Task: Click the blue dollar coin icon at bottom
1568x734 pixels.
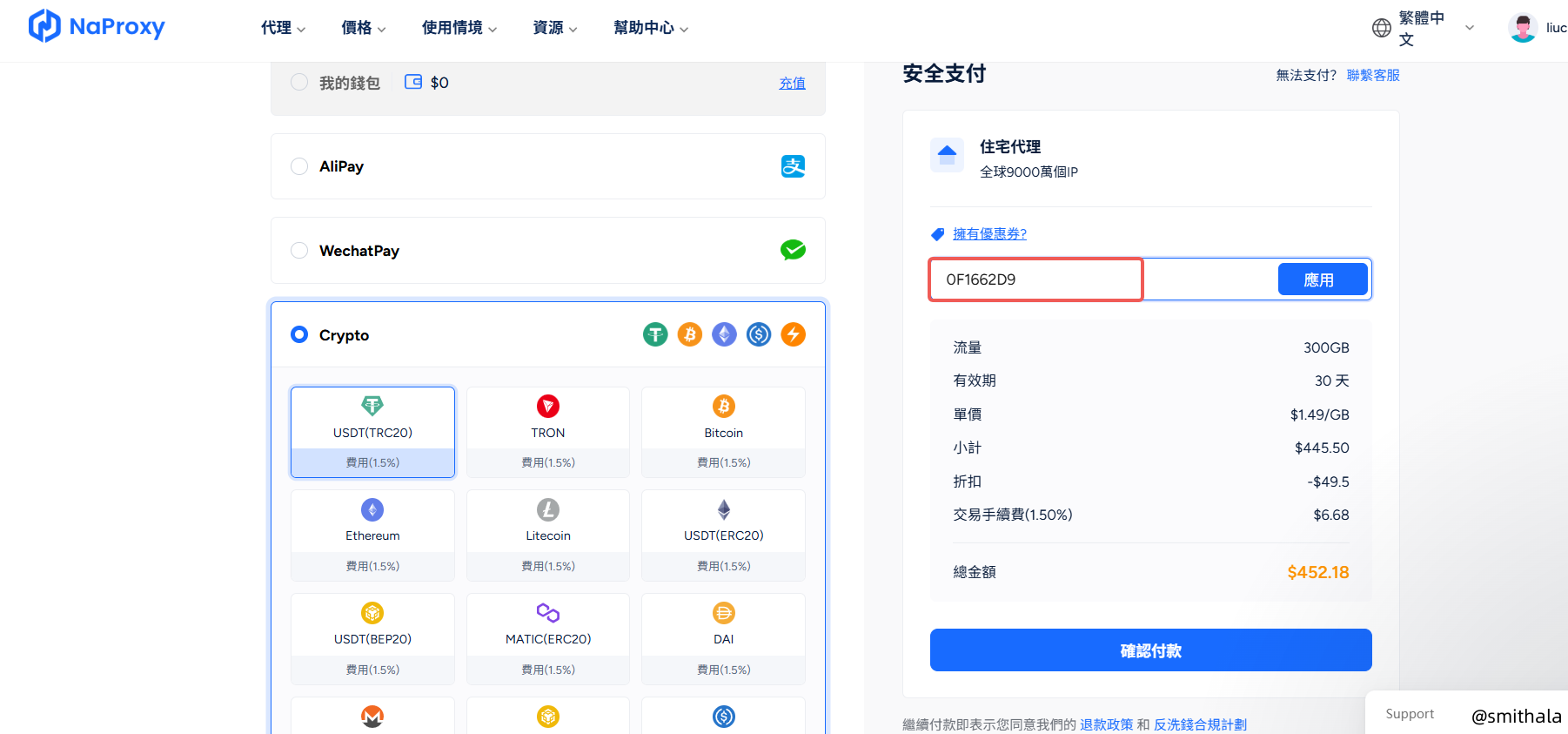Action: (x=724, y=716)
